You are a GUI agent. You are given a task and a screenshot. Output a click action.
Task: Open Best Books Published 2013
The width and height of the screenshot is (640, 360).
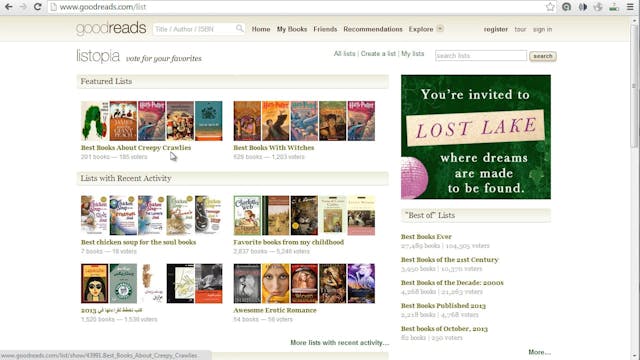tap(443, 305)
